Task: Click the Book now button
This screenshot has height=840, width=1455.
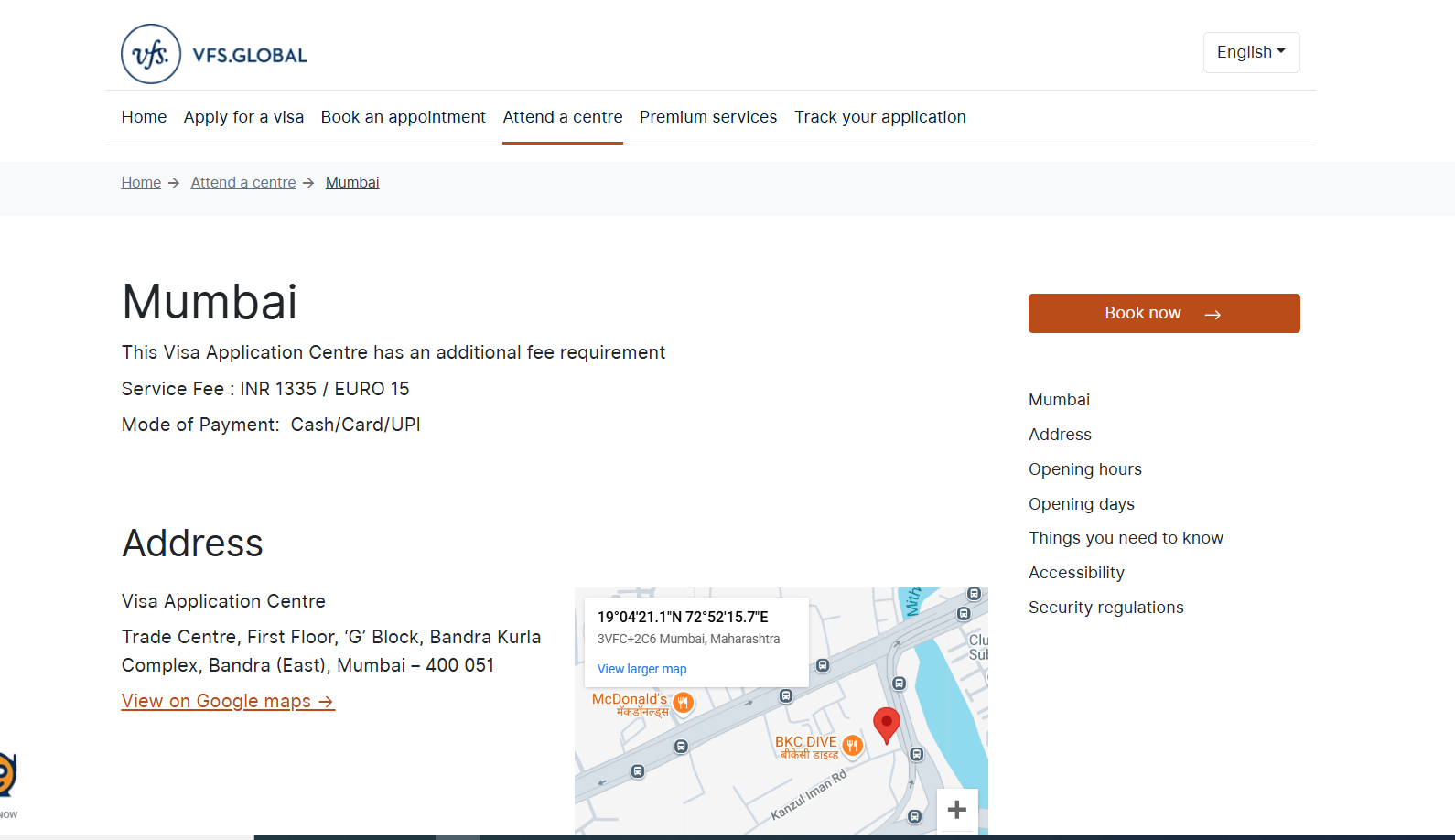Action: click(x=1164, y=313)
